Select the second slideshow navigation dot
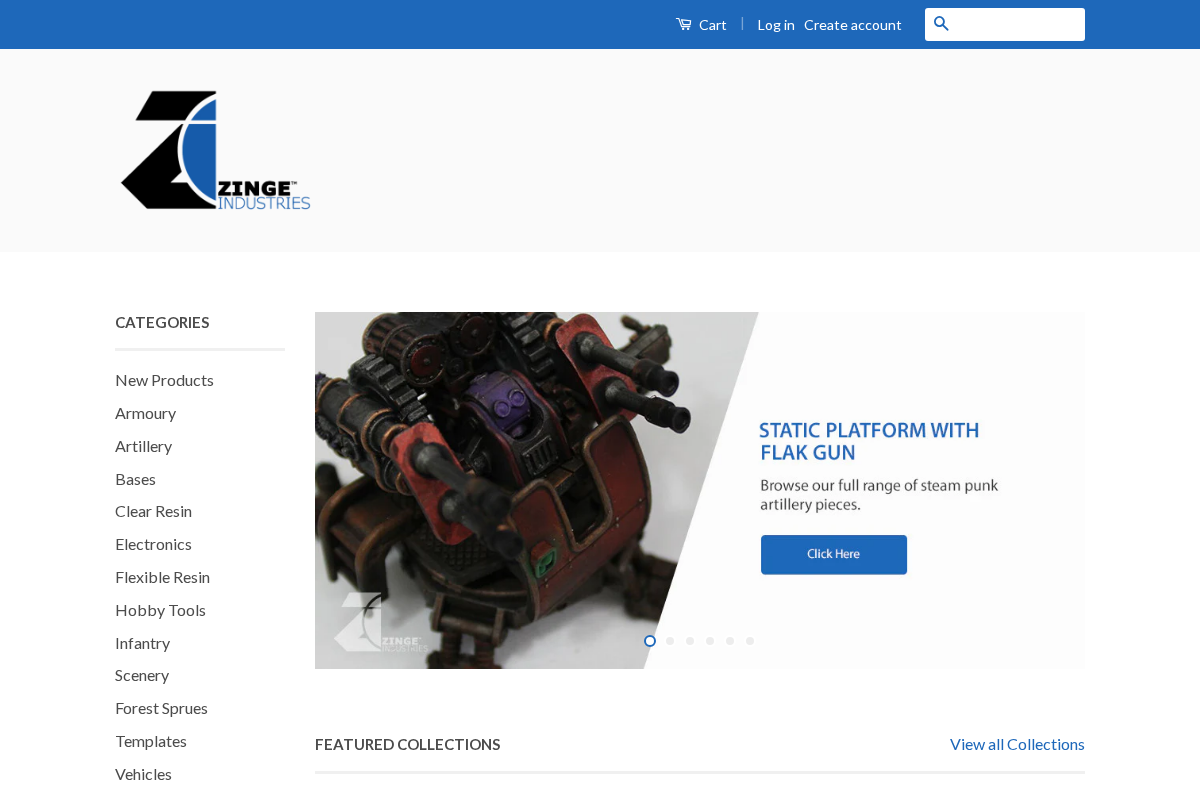Image resolution: width=1200 pixels, height=800 pixels. coord(669,640)
